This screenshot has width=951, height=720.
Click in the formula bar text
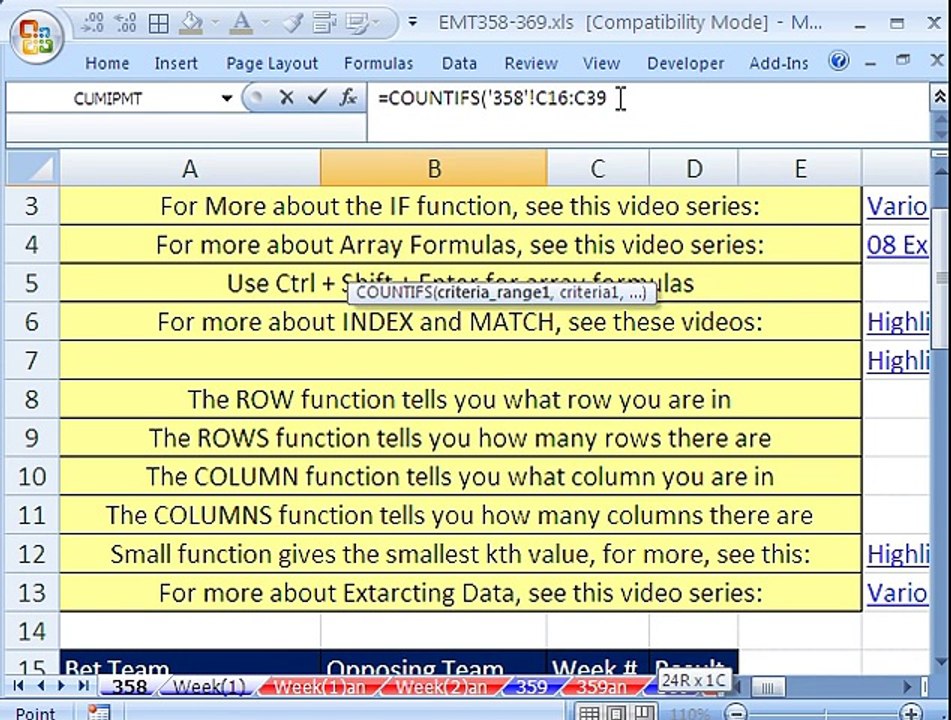(492, 98)
